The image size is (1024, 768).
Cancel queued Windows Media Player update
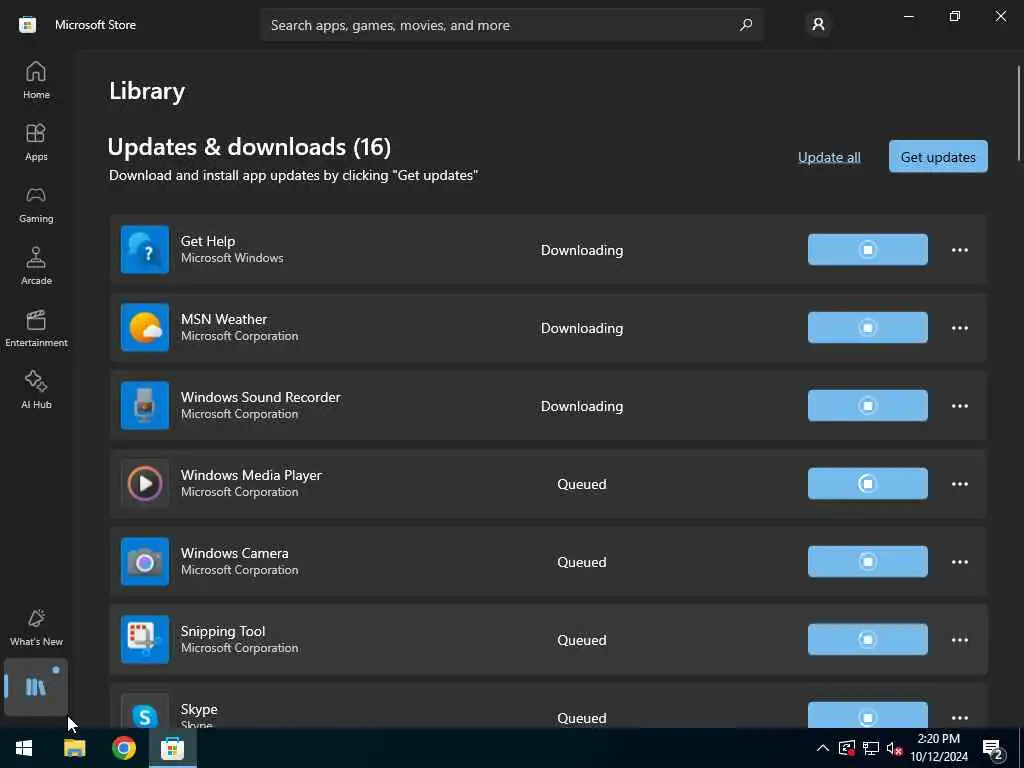pos(867,484)
